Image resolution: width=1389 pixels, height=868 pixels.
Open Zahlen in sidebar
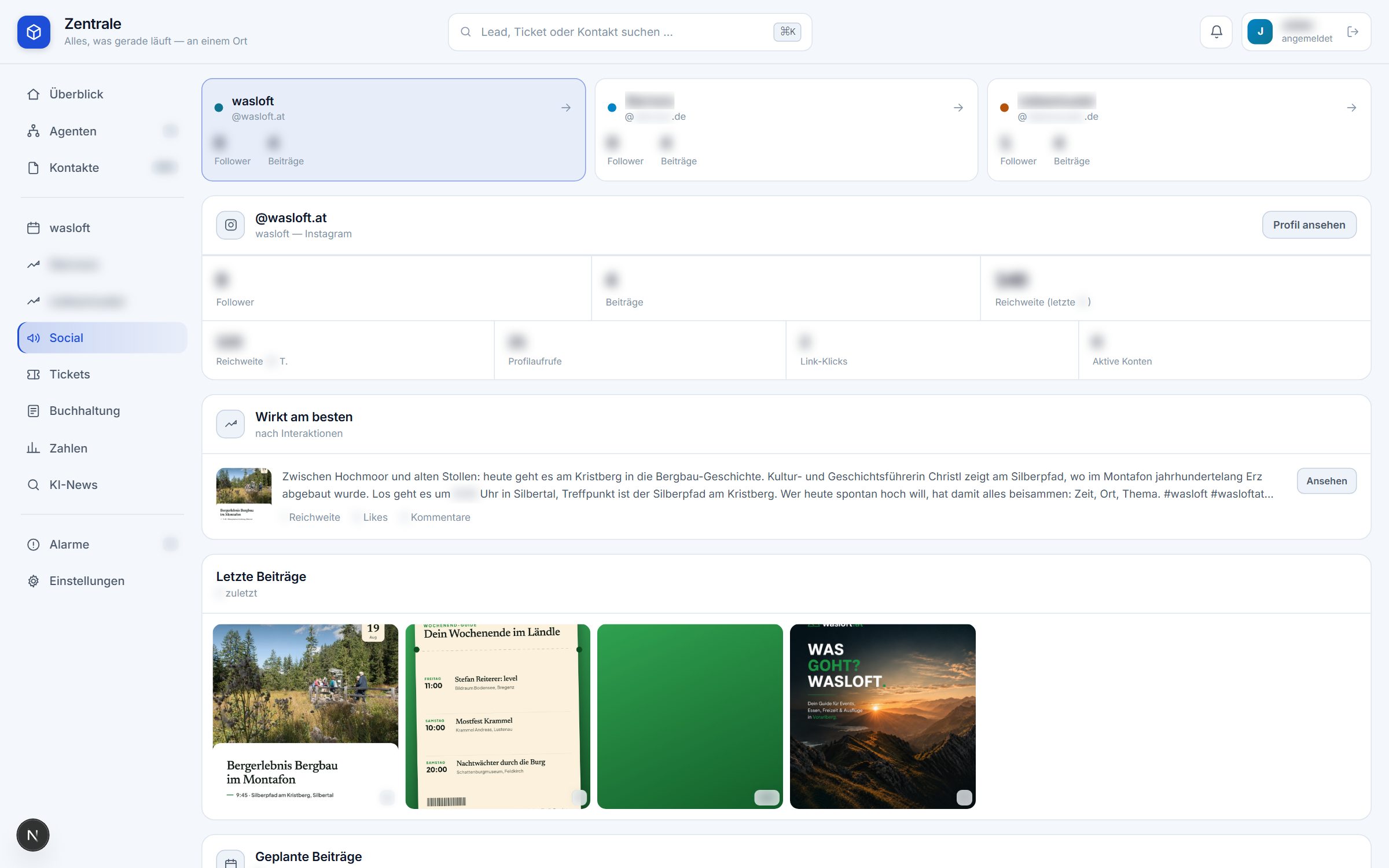[102, 448]
